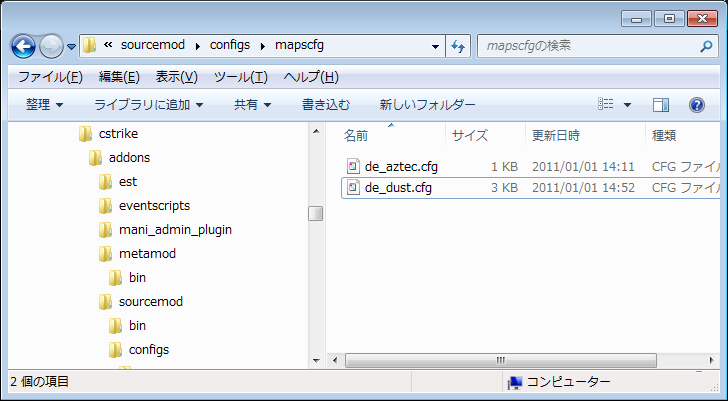Click the folder icon beside eventscripts
This screenshot has width=728, height=401.
(105, 205)
